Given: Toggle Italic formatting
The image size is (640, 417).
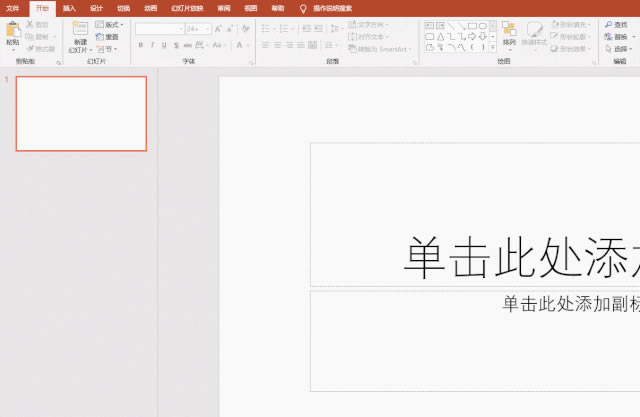Looking at the screenshot, I should 153,45.
